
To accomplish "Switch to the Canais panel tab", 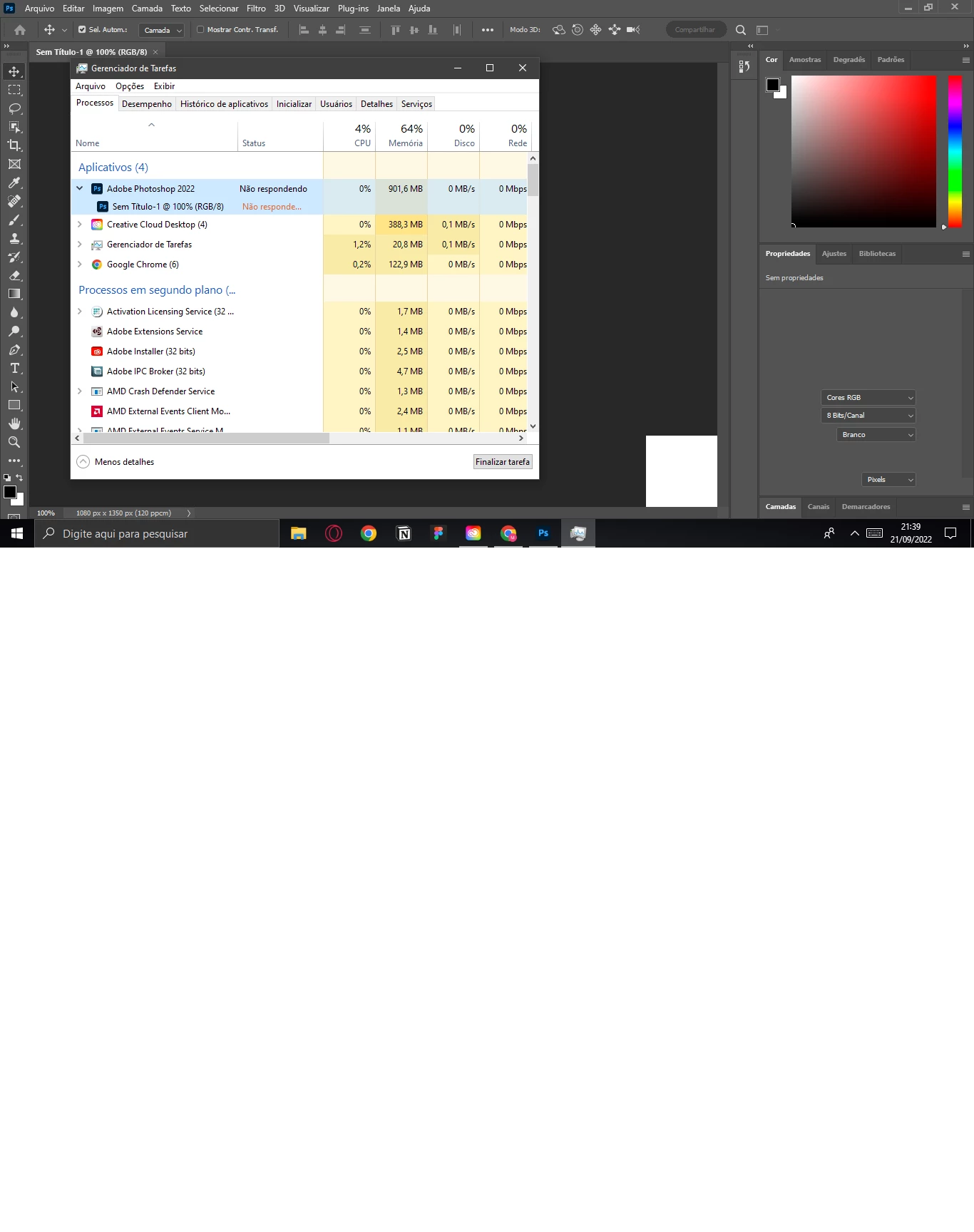I will [819, 507].
